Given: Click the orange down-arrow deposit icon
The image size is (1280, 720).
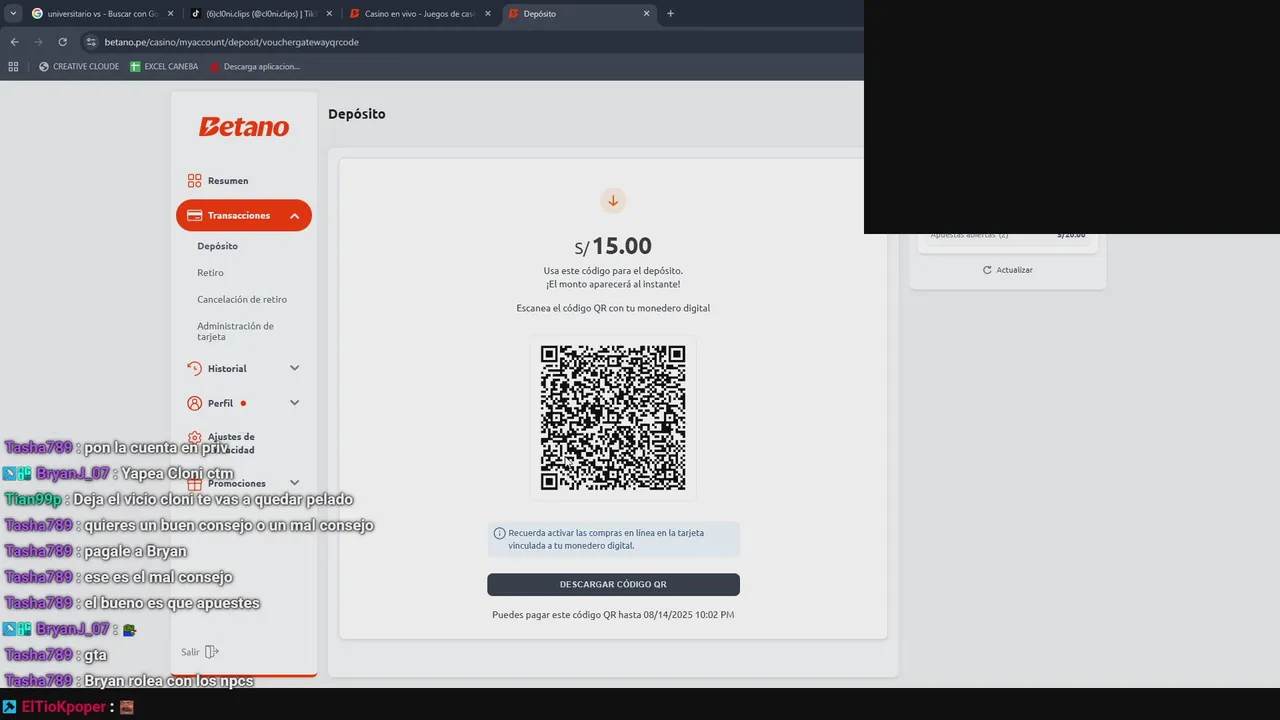Looking at the screenshot, I should click(613, 200).
